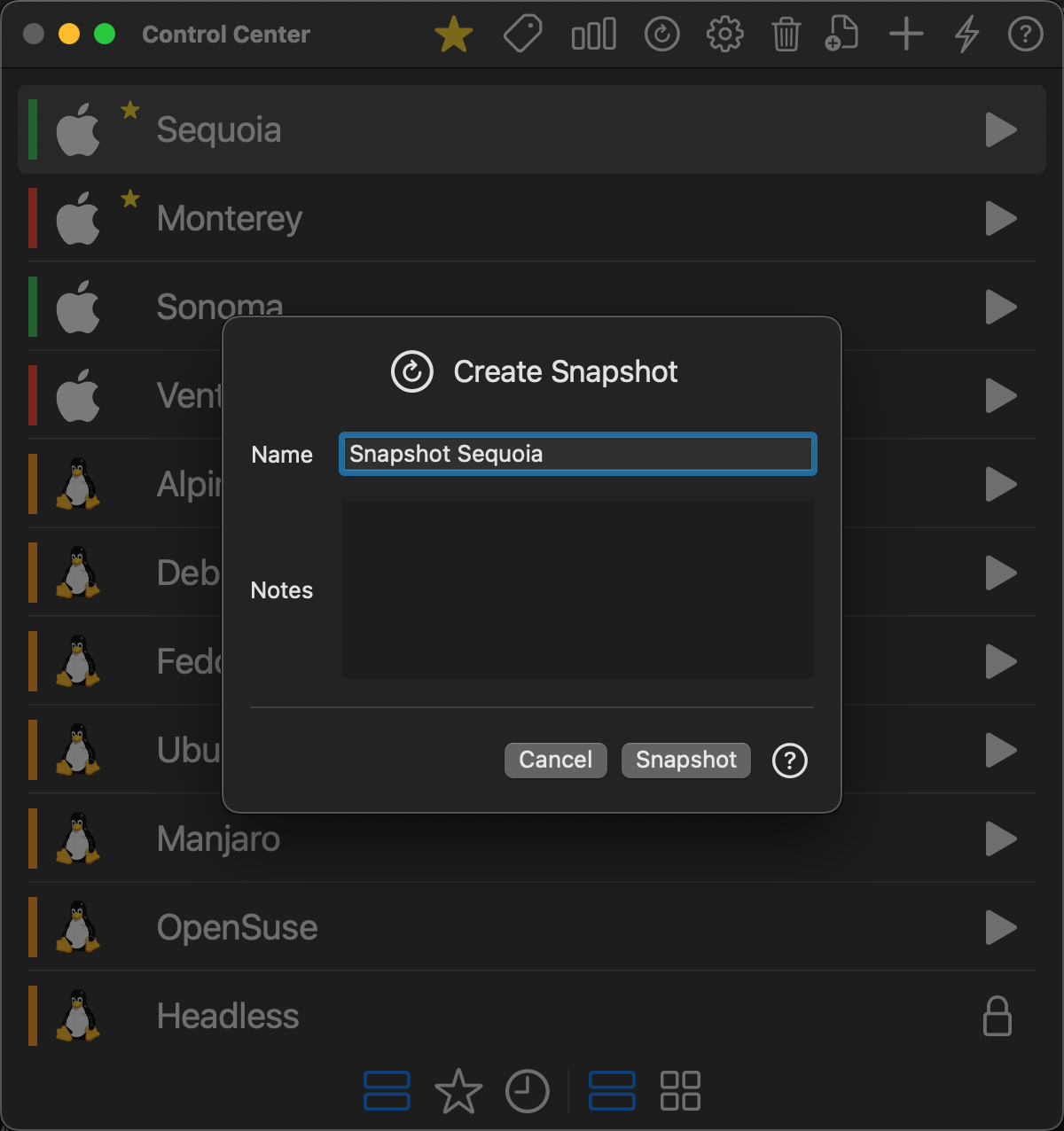
Task: Select the Sonoma list row
Action: click(532, 307)
